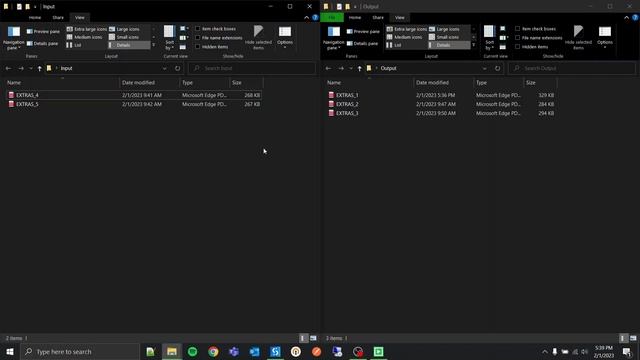This screenshot has height=360, width=640.
Task: Open address bar history dropdown in Output window
Action: click(484, 68)
